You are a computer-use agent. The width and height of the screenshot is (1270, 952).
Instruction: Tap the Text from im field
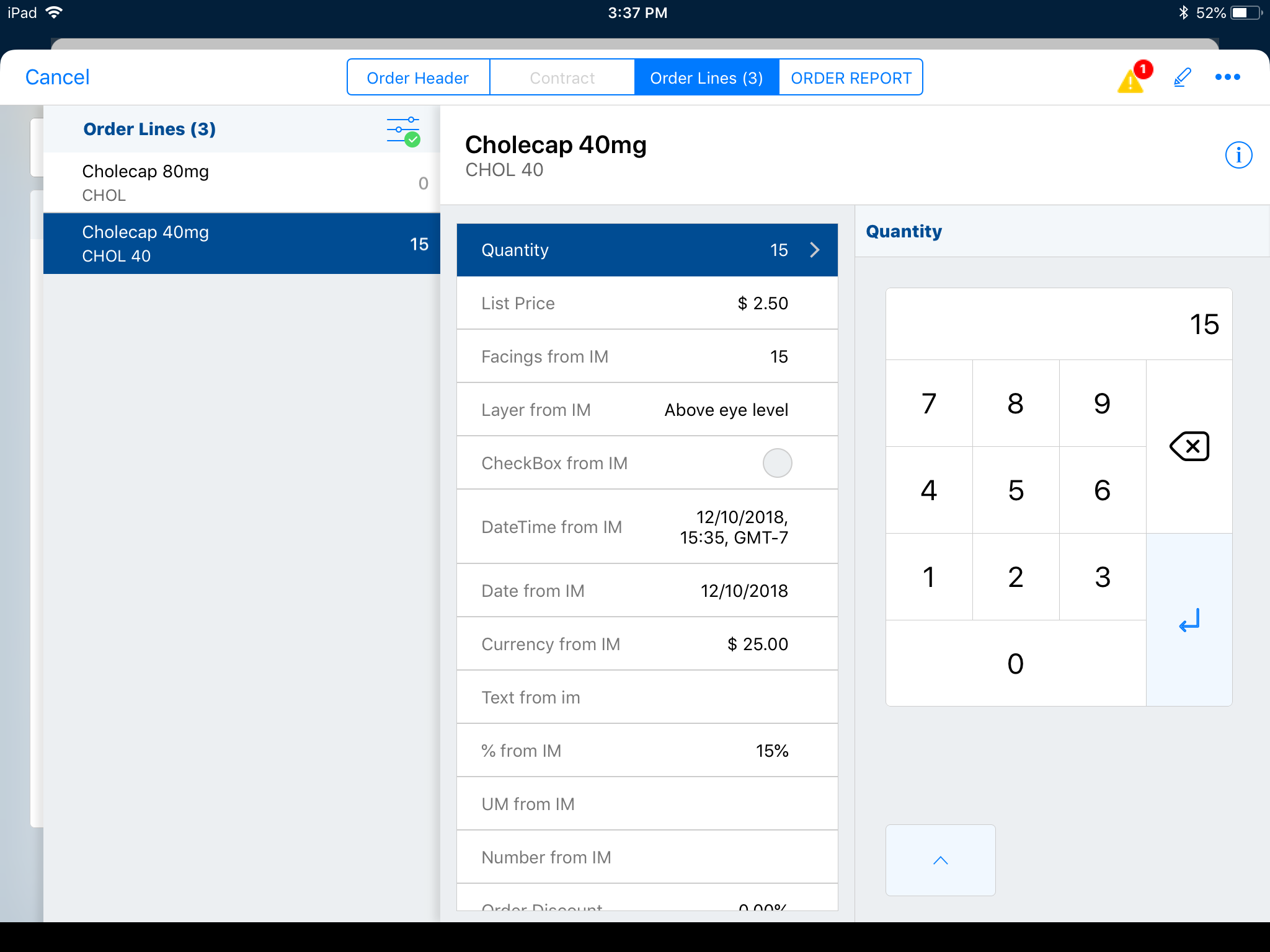[x=647, y=697]
